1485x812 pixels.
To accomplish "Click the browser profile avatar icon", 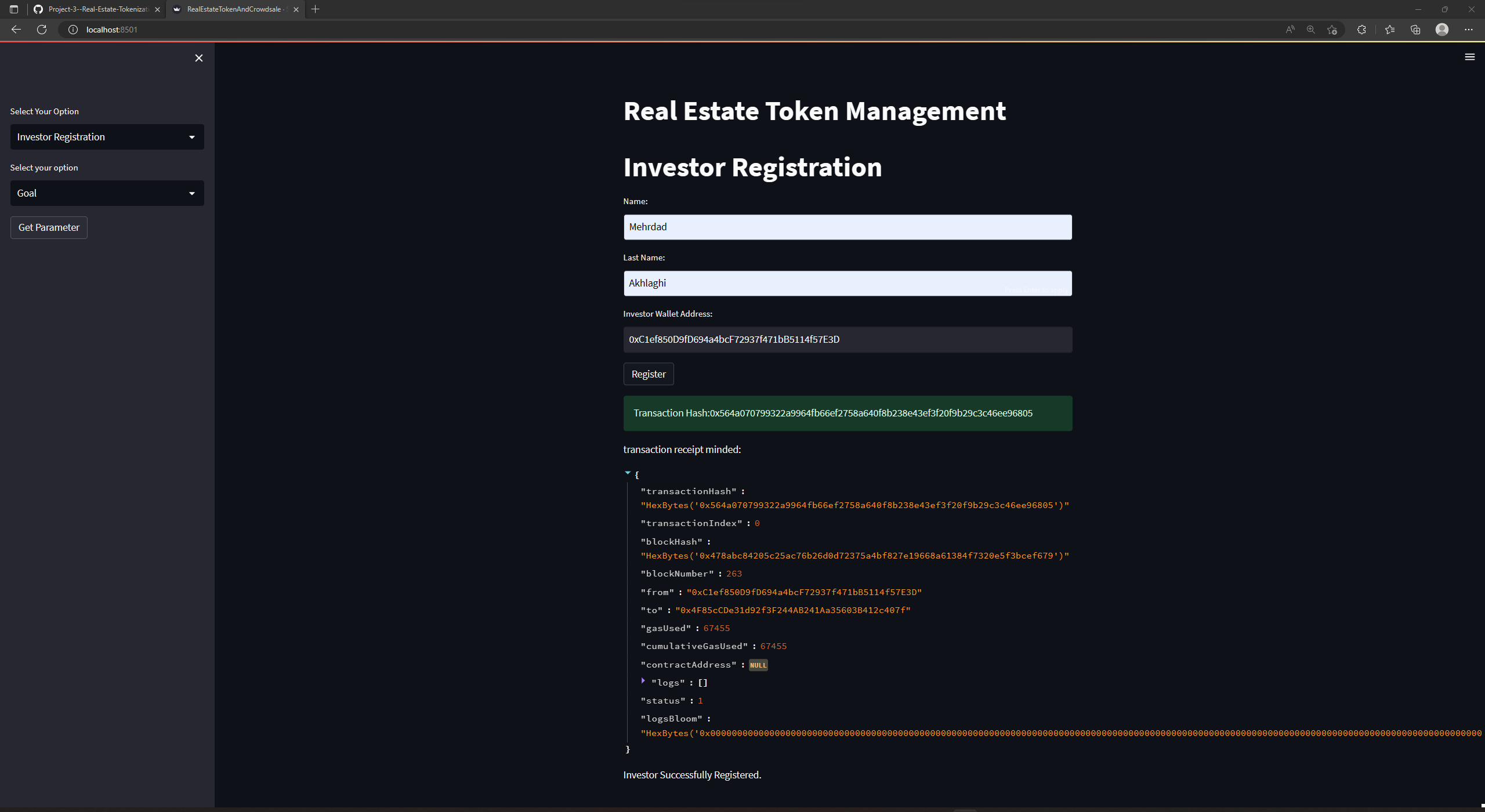I will coord(1441,29).
